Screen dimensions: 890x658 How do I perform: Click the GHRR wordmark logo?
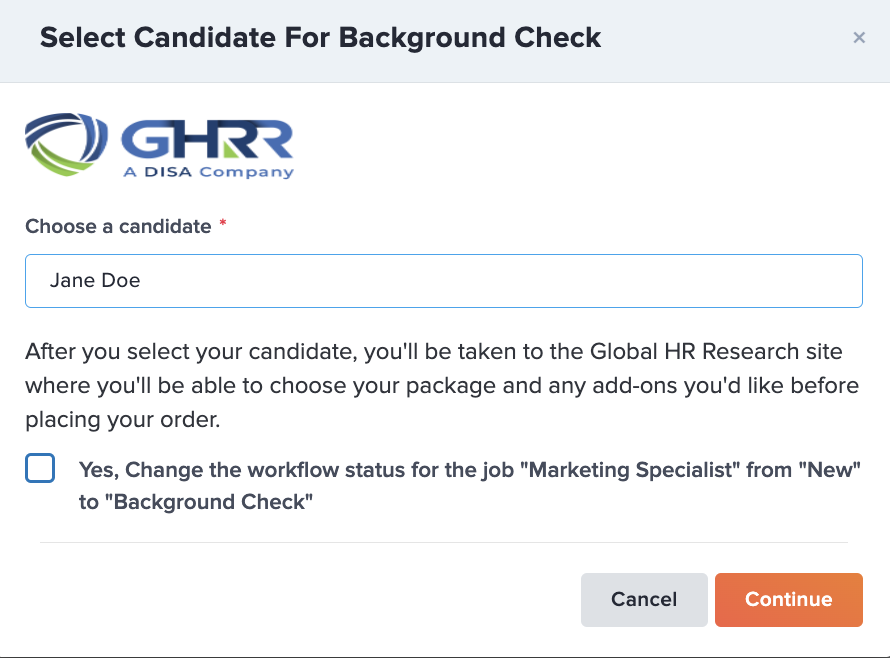point(207,139)
